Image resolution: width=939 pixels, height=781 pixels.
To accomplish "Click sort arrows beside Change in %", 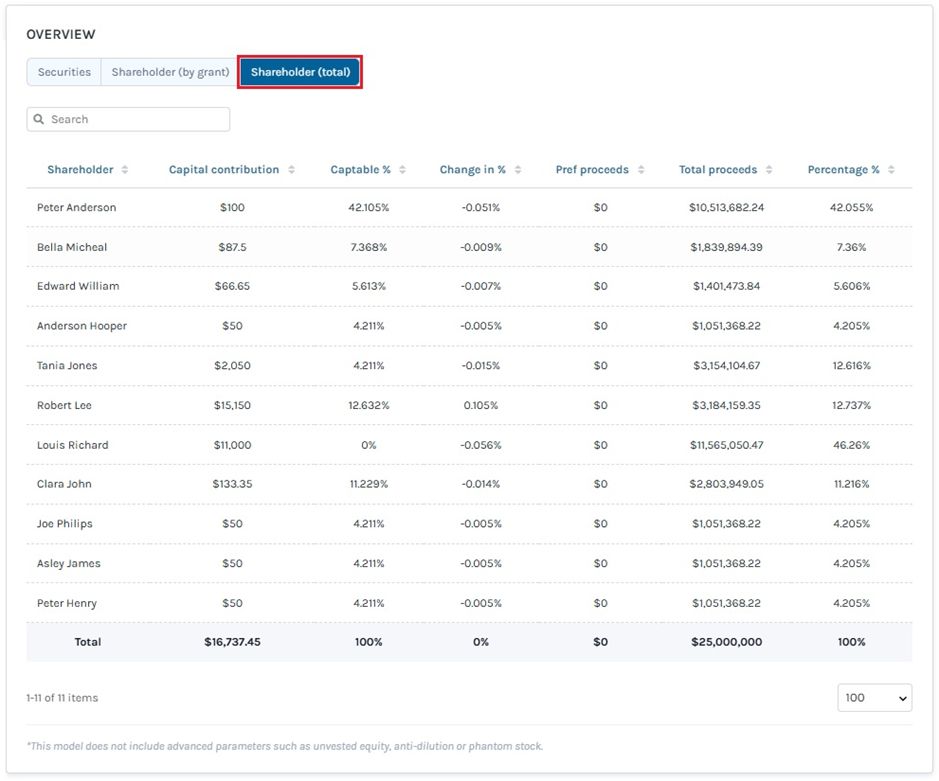I will click(x=518, y=170).
